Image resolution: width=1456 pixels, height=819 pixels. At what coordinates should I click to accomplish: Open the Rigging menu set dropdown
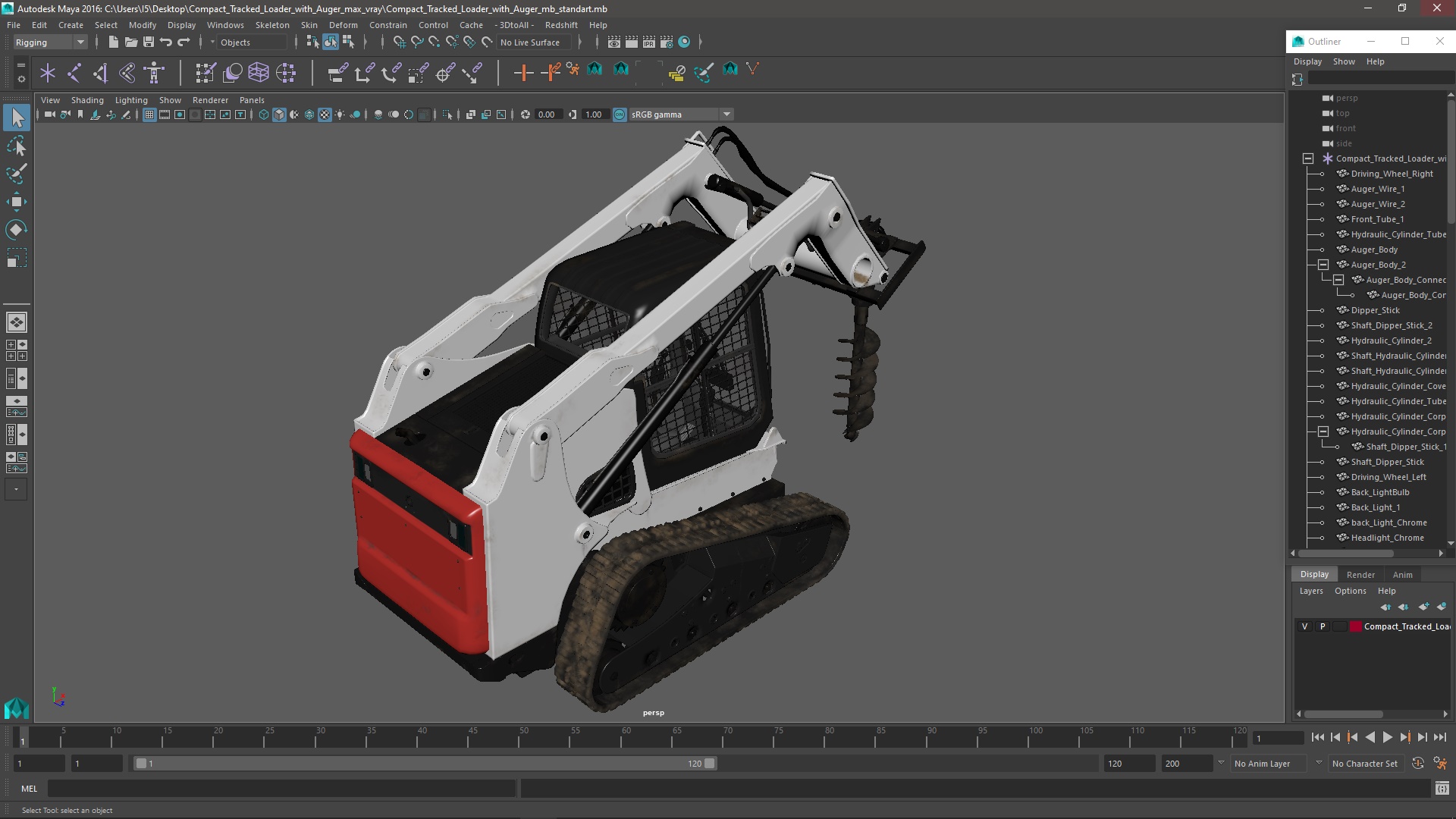pyautogui.click(x=50, y=42)
